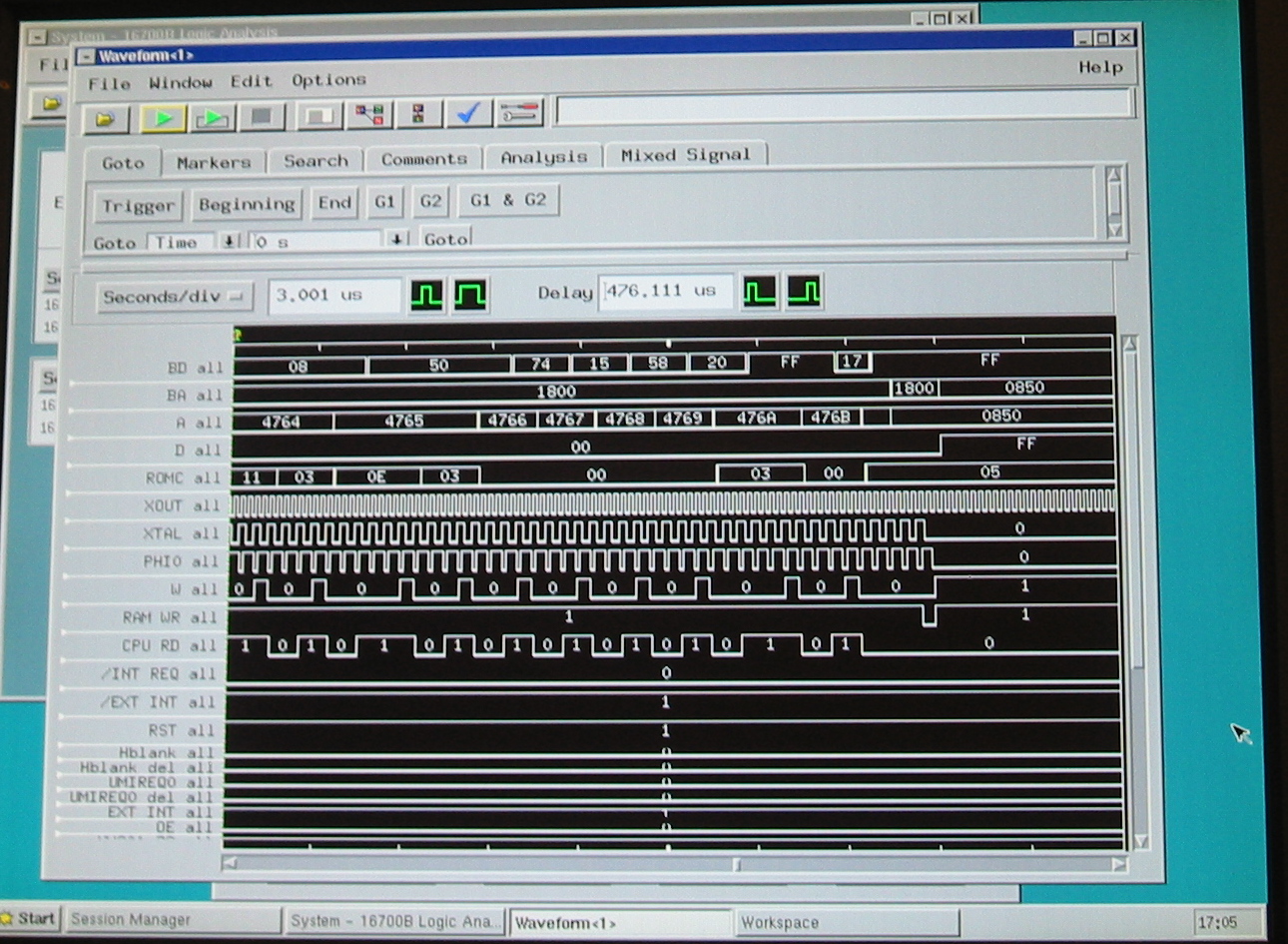The image size is (1288, 944).
Task: Open the Seconds/div dropdown
Action: [x=175, y=297]
